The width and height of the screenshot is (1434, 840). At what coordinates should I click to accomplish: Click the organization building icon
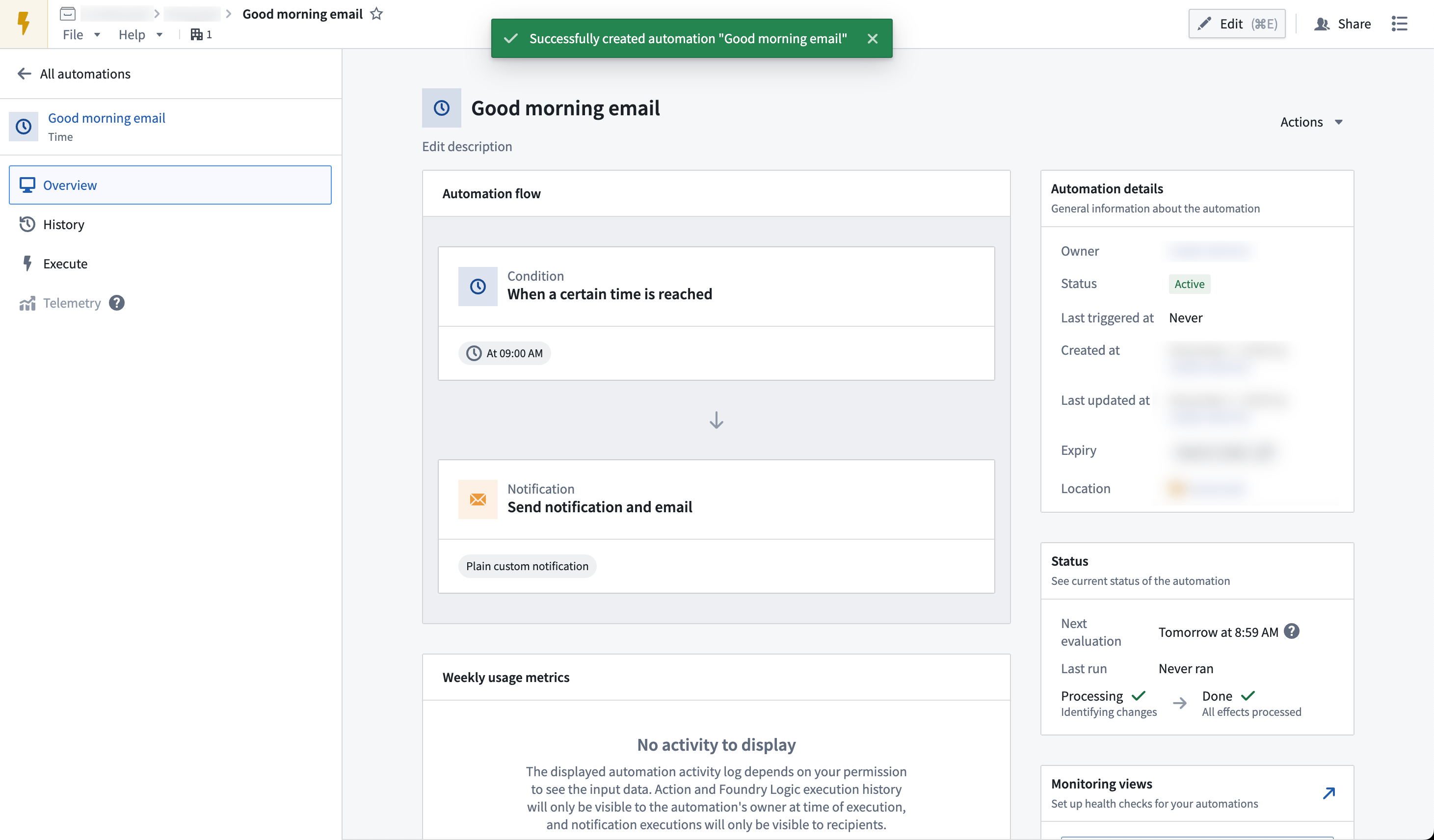(196, 35)
